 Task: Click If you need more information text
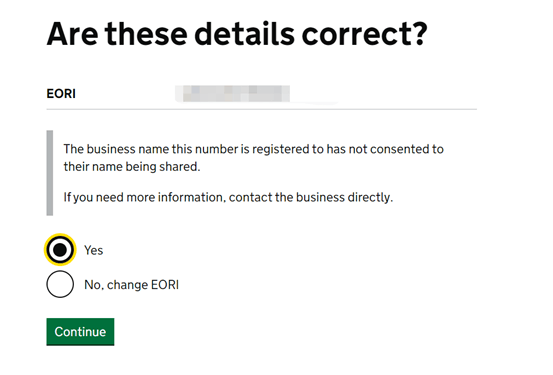(x=145, y=197)
